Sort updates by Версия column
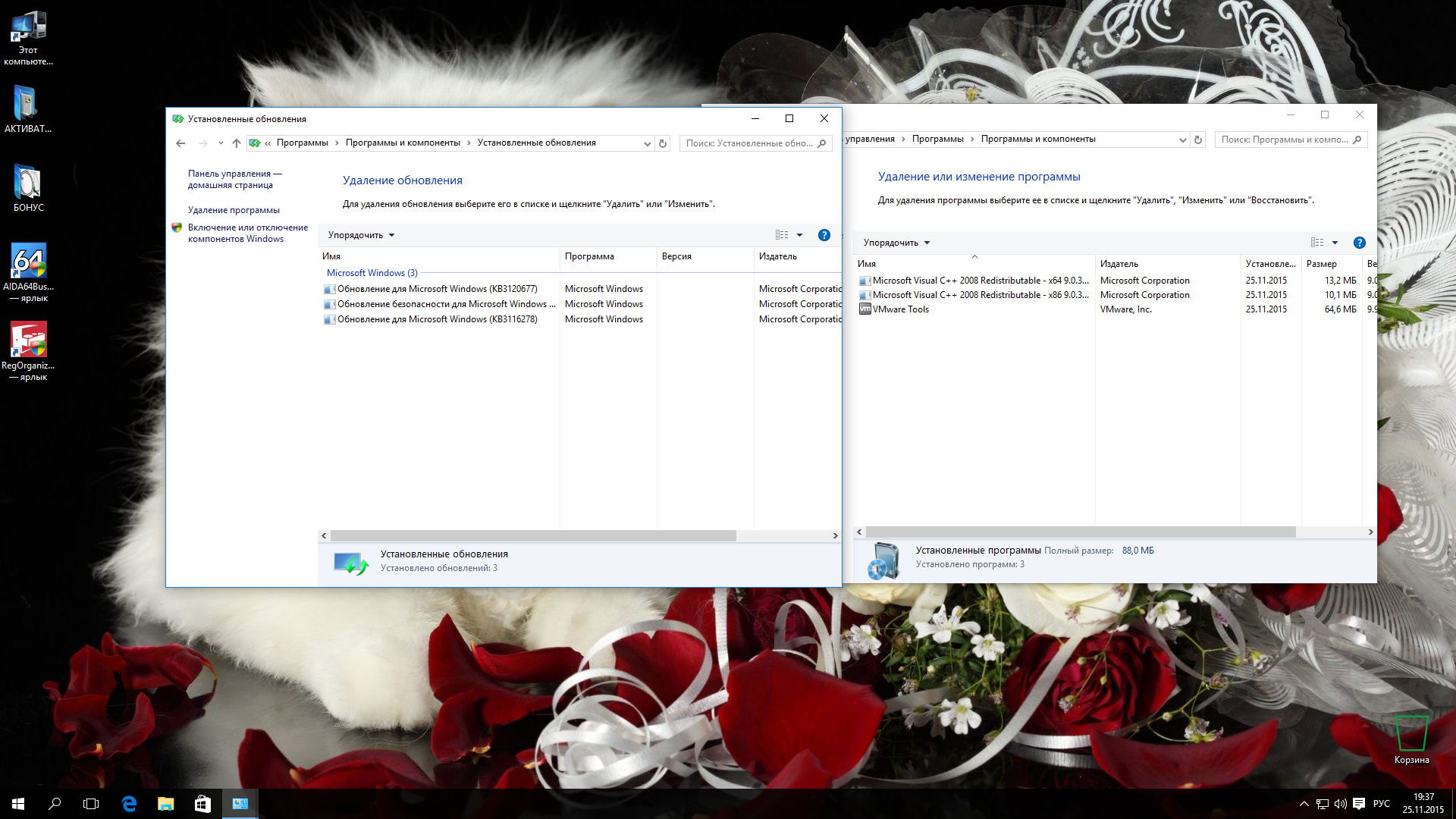The image size is (1456, 819). 705,256
